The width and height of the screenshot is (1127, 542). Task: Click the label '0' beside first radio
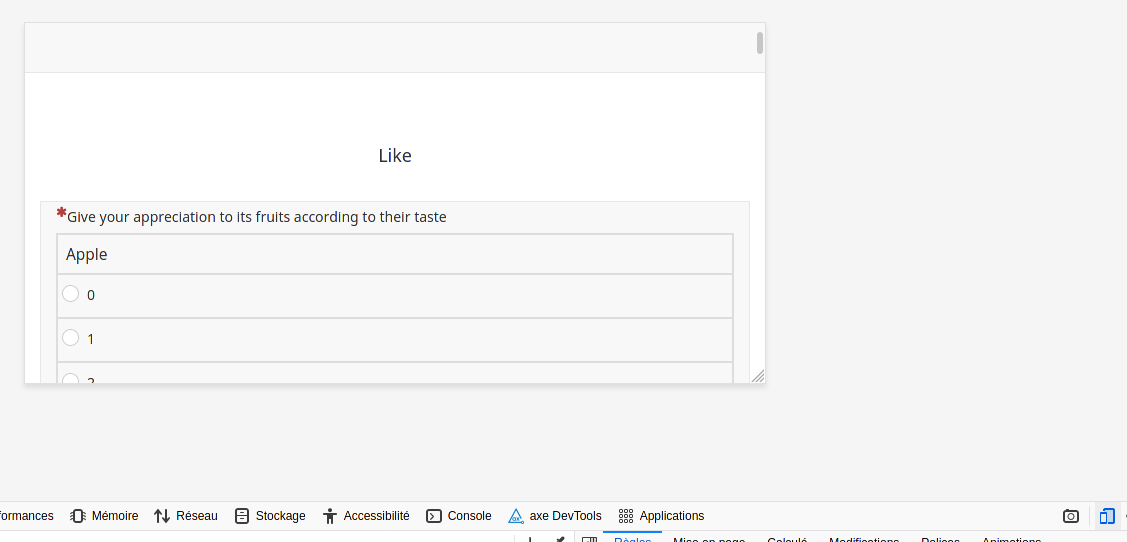coord(91,295)
